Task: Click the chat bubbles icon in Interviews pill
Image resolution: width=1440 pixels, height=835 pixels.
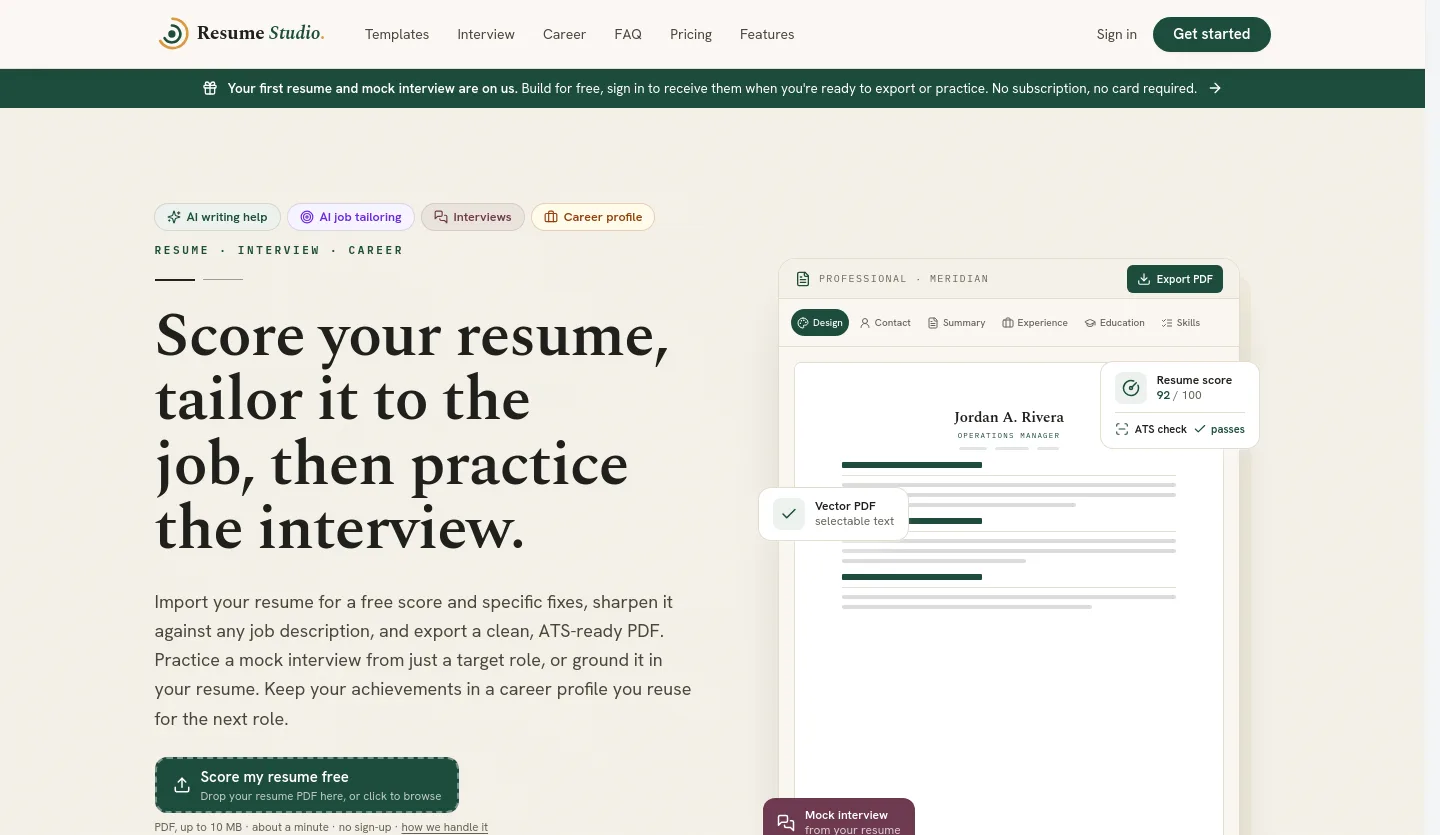Action: pos(441,217)
